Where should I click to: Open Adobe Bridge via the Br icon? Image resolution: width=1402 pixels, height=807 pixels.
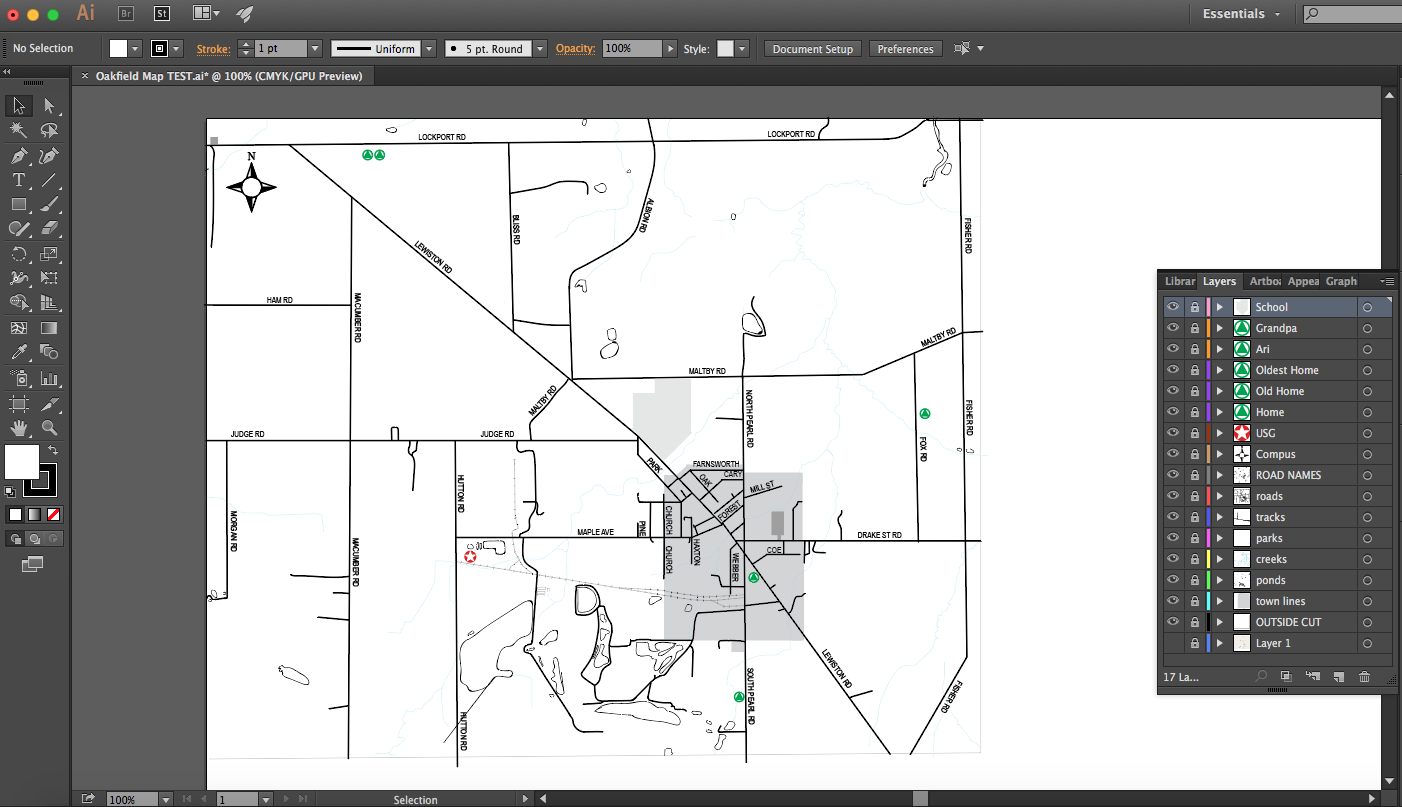(x=126, y=13)
